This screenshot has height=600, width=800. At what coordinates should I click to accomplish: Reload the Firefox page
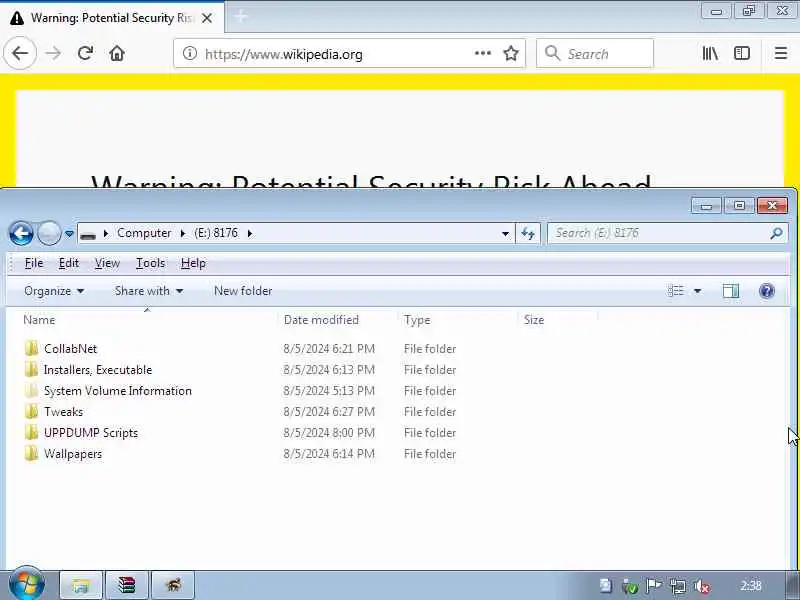(85, 53)
